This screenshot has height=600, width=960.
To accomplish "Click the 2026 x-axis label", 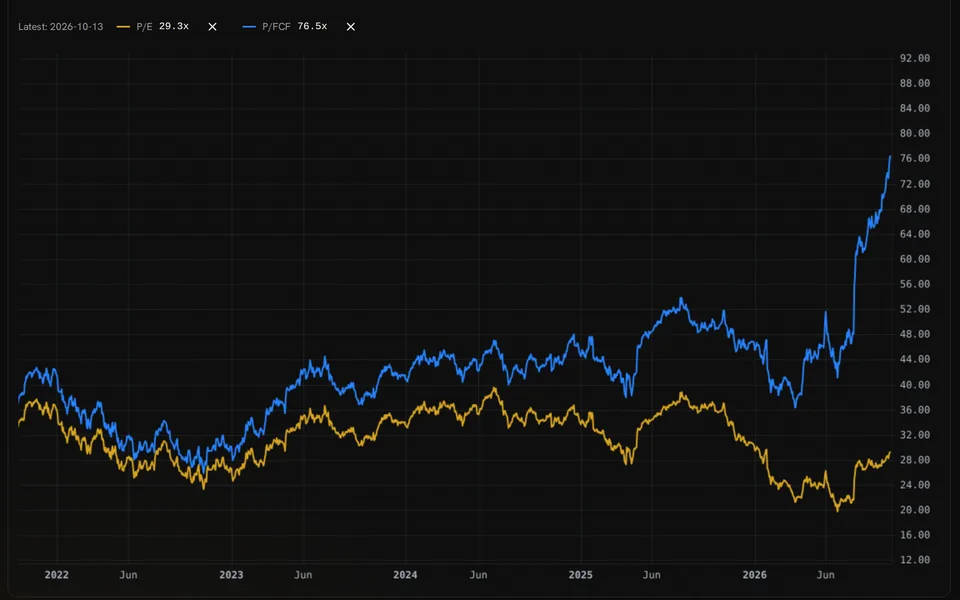I will [754, 575].
